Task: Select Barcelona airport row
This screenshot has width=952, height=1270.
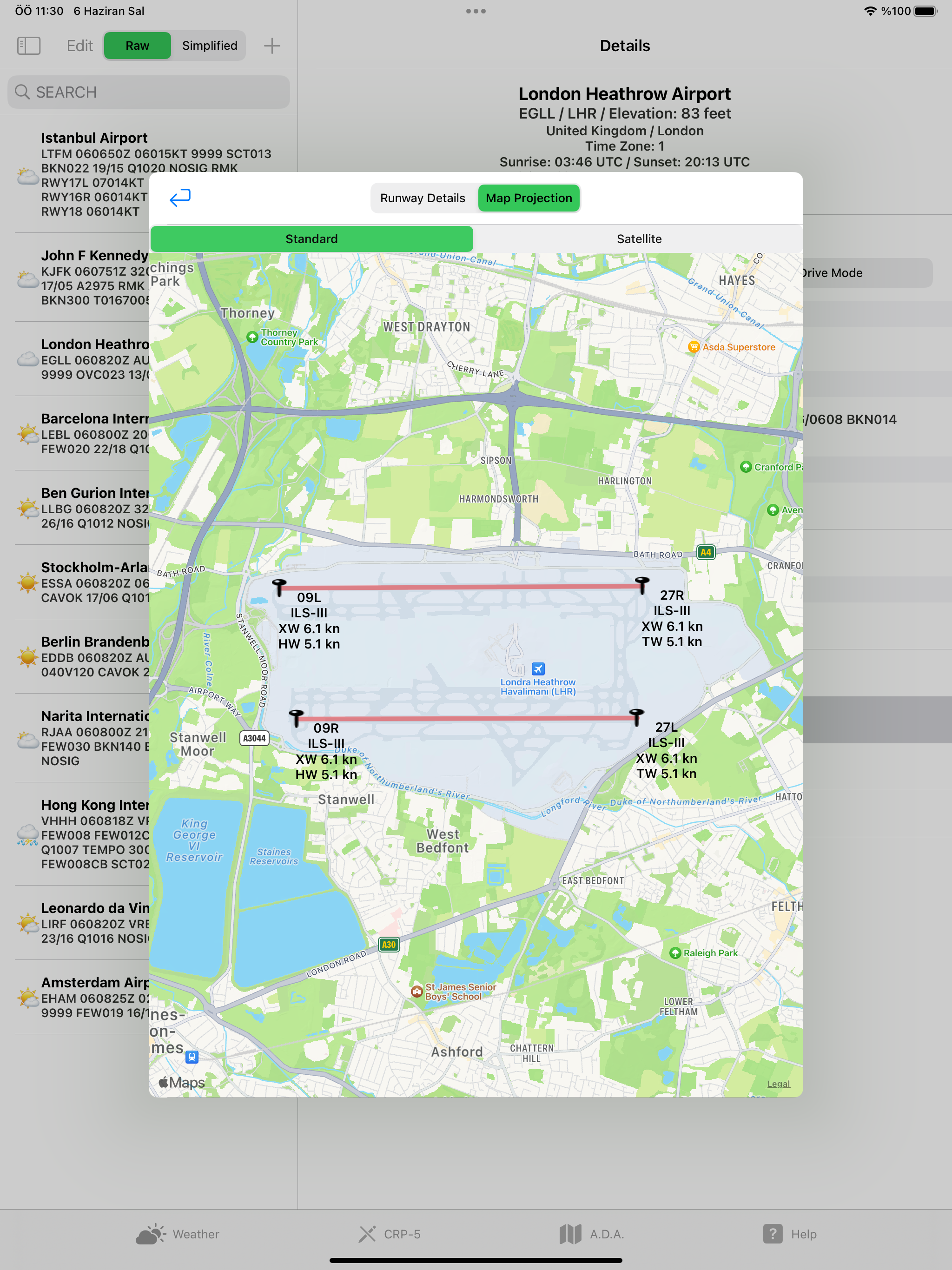Action: [75, 433]
